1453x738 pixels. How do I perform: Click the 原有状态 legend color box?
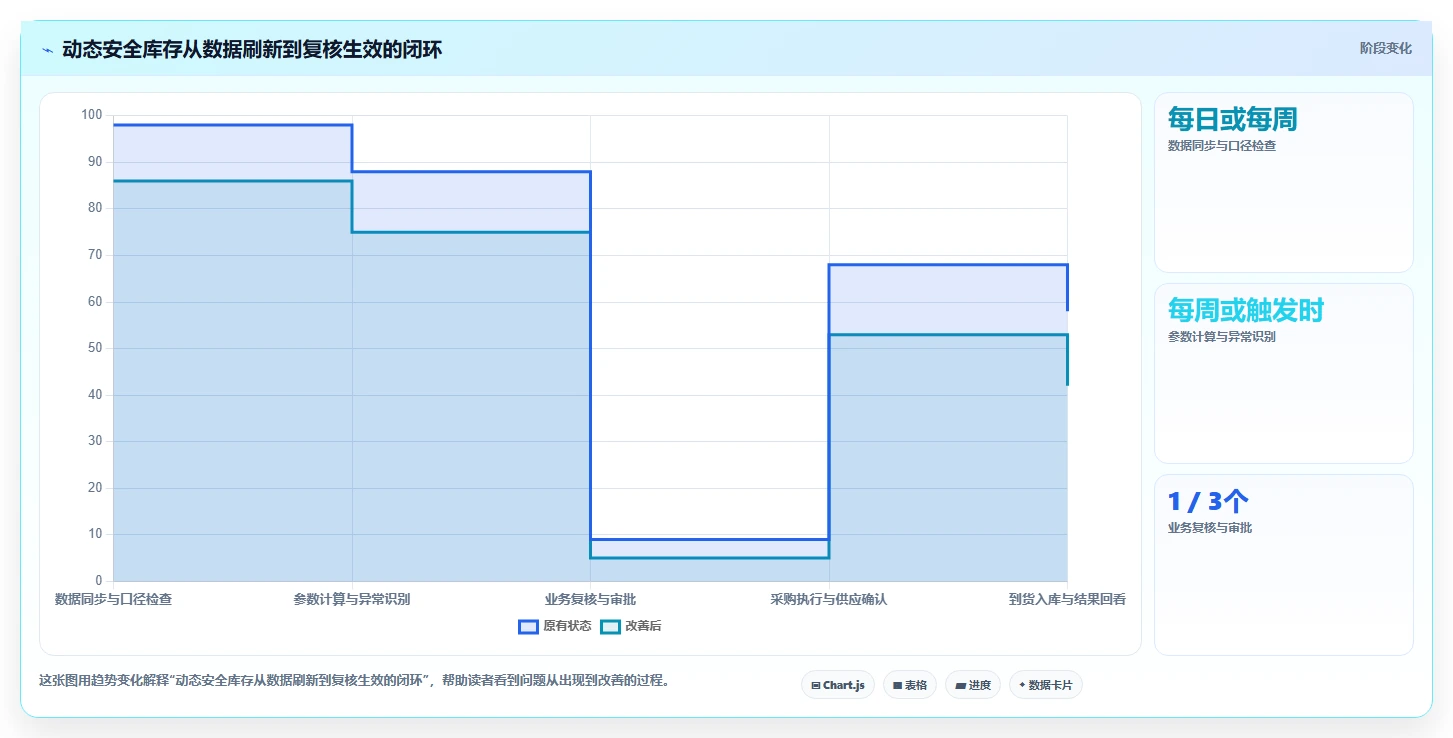coord(528,626)
